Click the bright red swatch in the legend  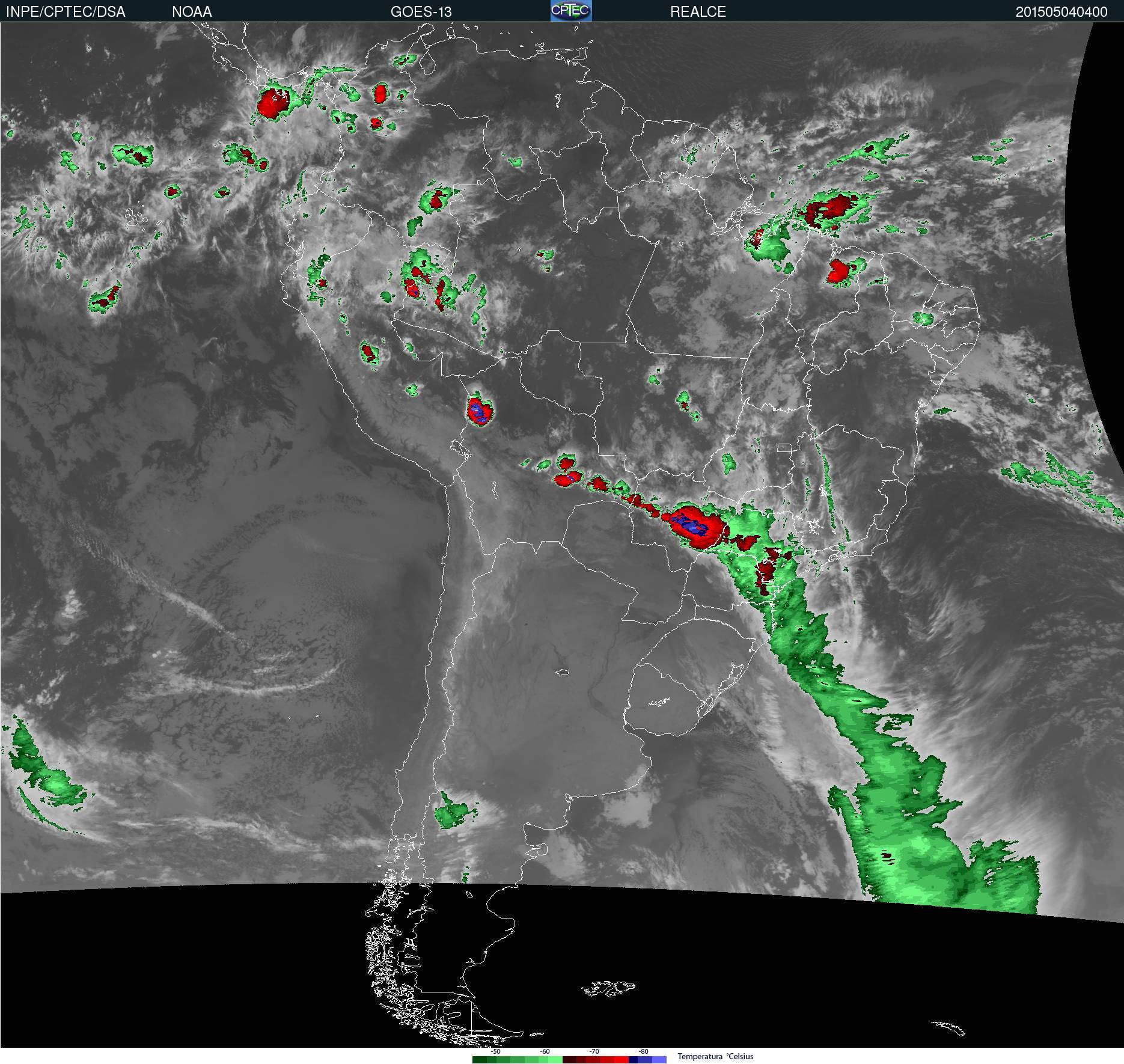tap(622, 1060)
